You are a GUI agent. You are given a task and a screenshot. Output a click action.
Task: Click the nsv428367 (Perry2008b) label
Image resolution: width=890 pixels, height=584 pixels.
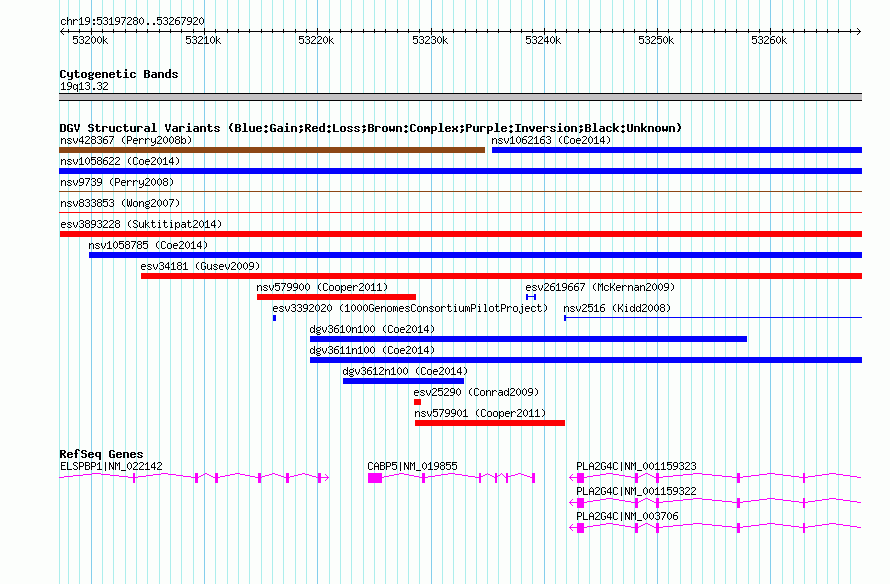click(126, 140)
